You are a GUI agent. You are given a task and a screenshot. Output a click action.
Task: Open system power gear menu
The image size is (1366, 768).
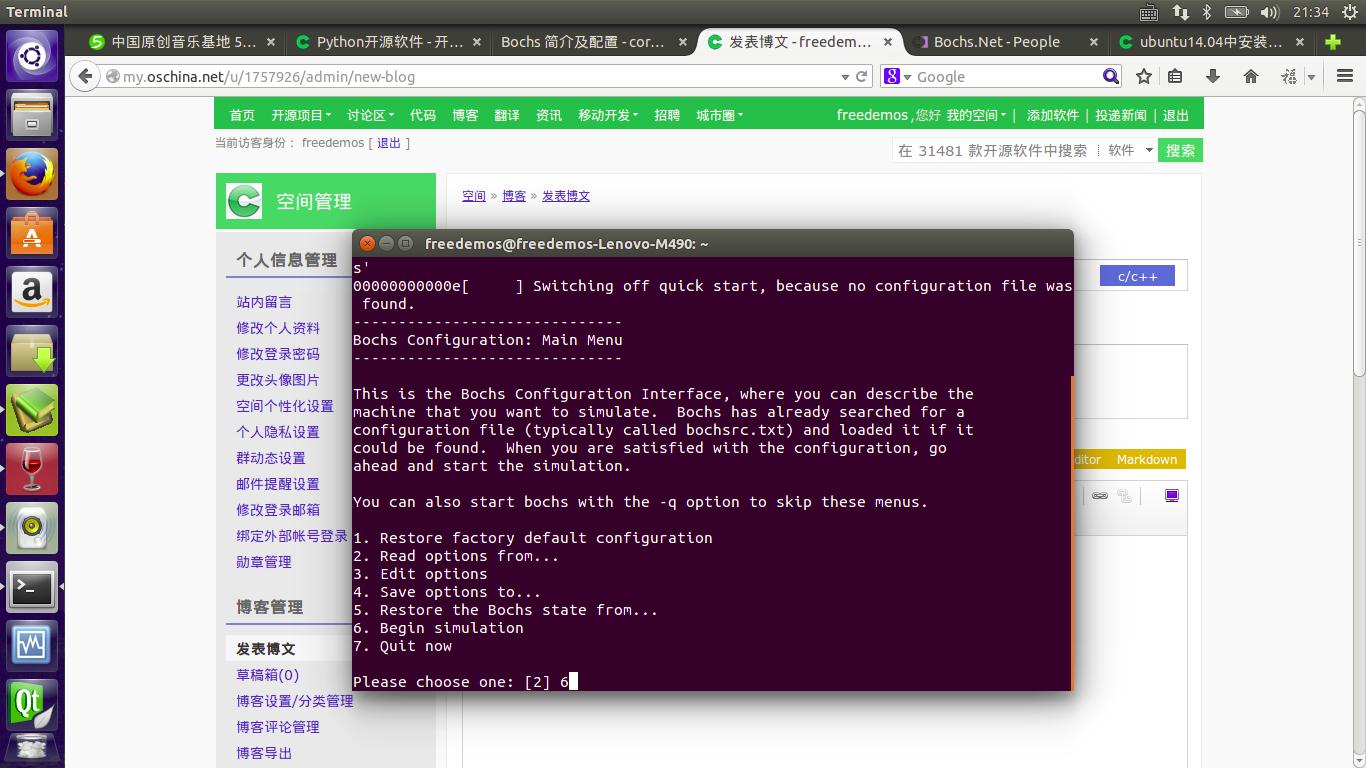coord(1350,12)
